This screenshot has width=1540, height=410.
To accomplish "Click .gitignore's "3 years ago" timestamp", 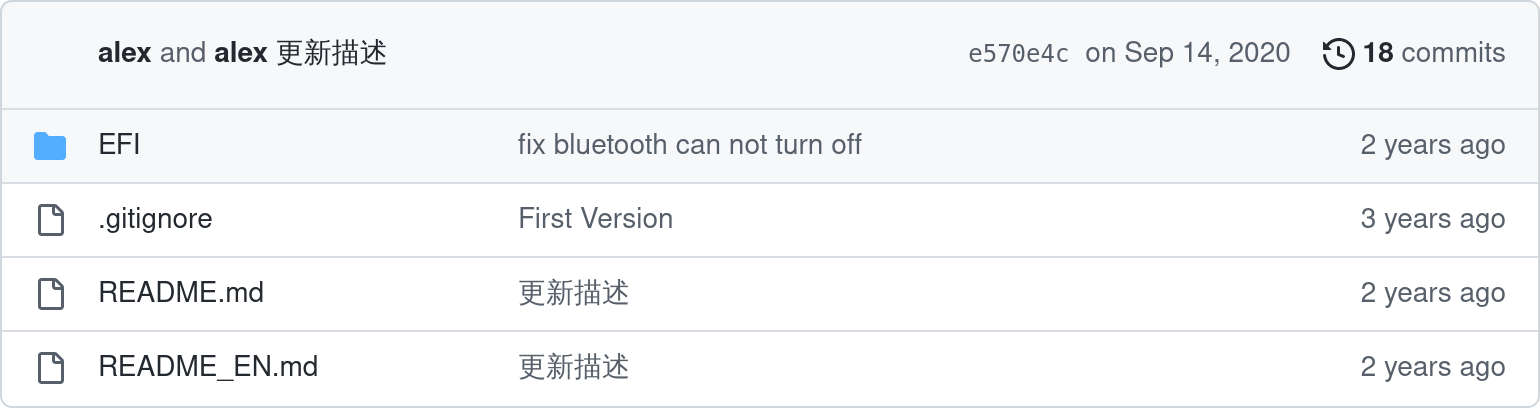I will pyautogui.click(x=1432, y=219).
